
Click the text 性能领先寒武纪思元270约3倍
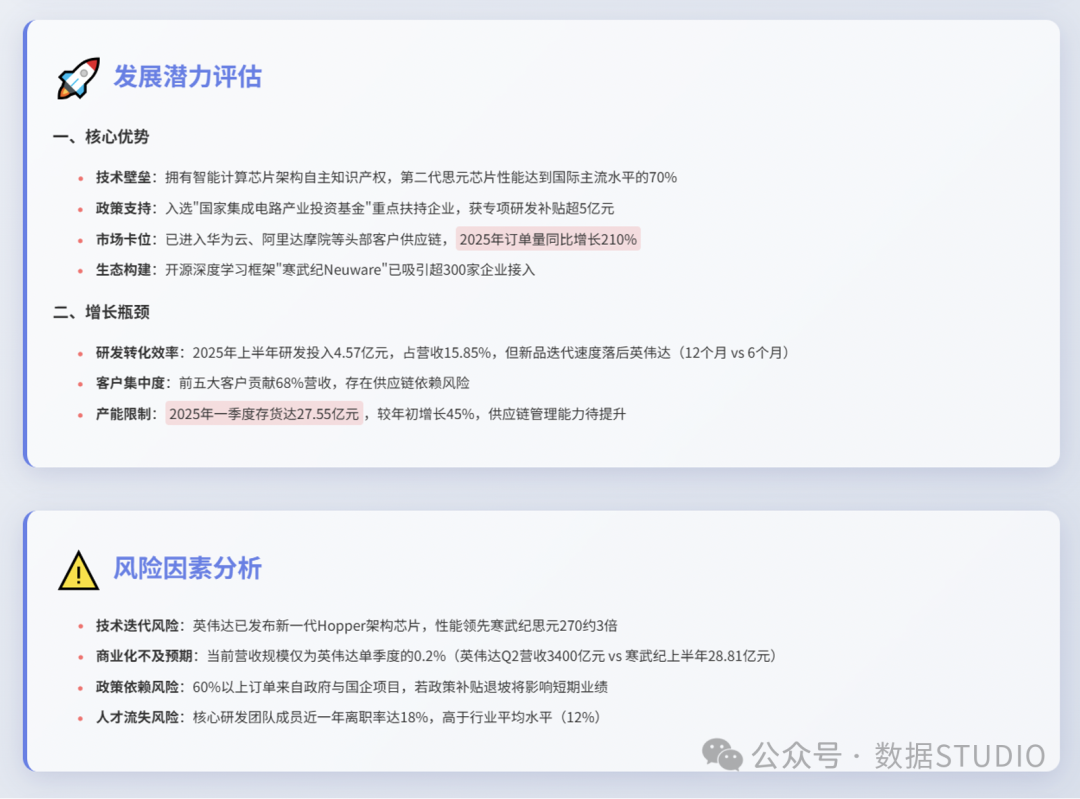526,625
